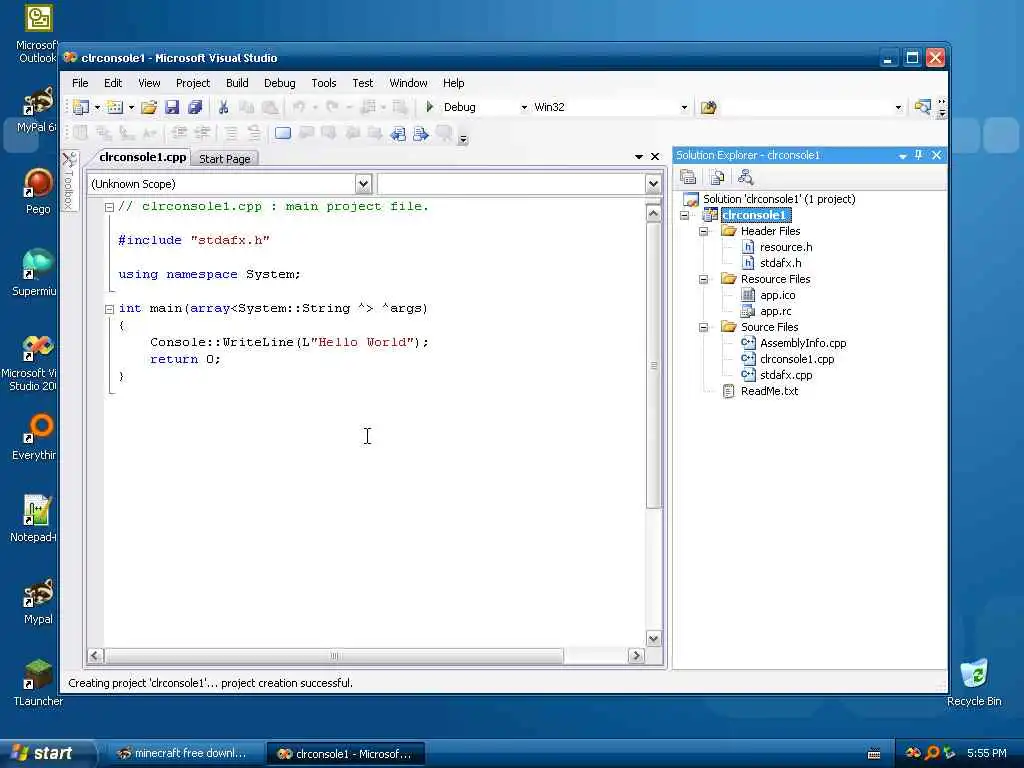Open the Project menu

(x=193, y=83)
